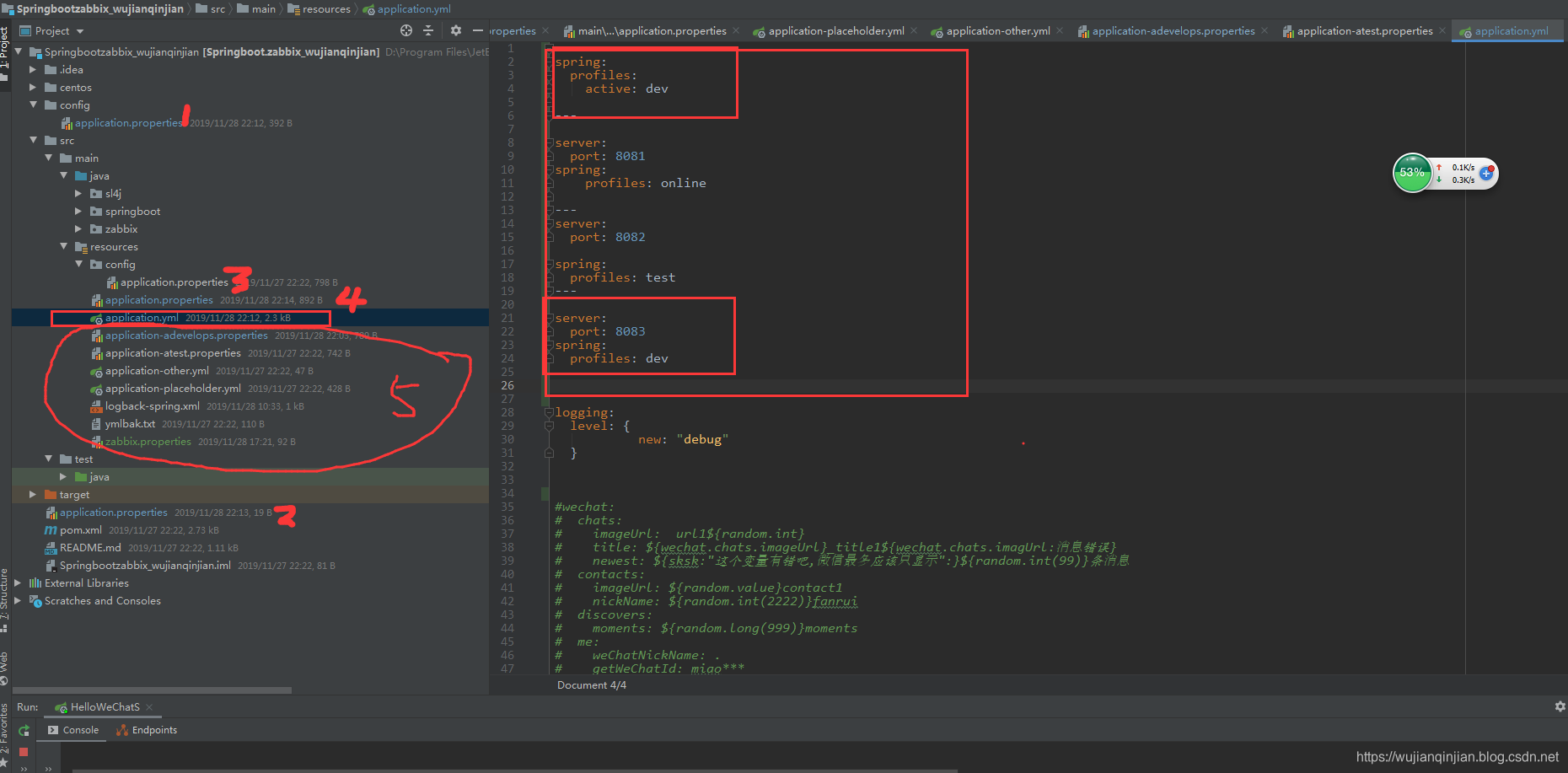Viewport: 1568px width, 773px height.
Task: Collapse the root Springbootzabbix_wujianqinjian project node
Action: click(18, 51)
